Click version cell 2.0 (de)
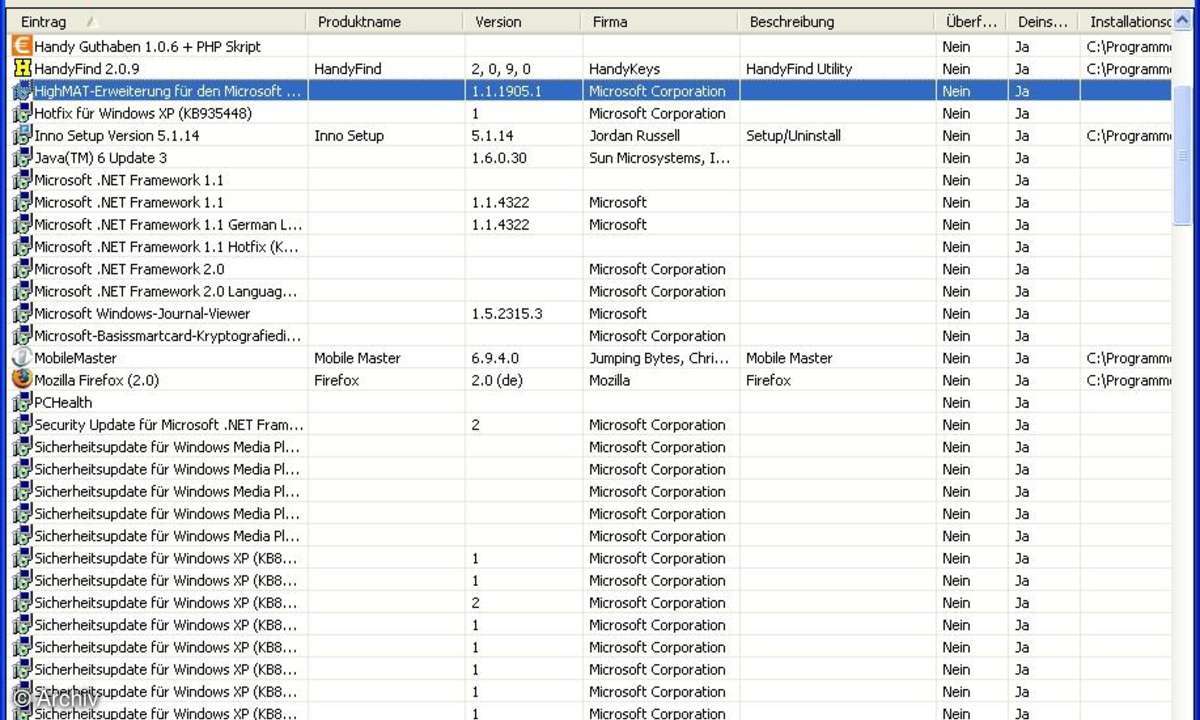Viewport: 1200px width, 720px height. click(496, 380)
